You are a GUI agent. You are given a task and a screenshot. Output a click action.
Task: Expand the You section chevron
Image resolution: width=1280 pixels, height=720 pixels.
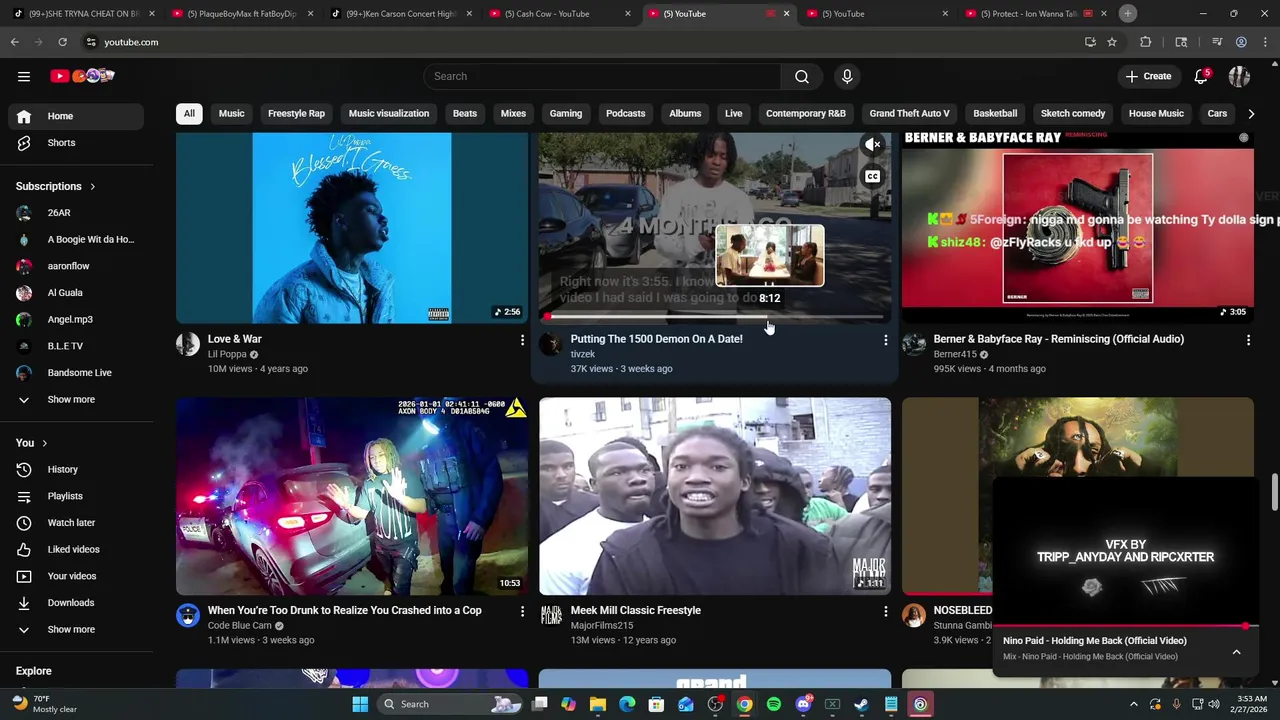(x=44, y=443)
